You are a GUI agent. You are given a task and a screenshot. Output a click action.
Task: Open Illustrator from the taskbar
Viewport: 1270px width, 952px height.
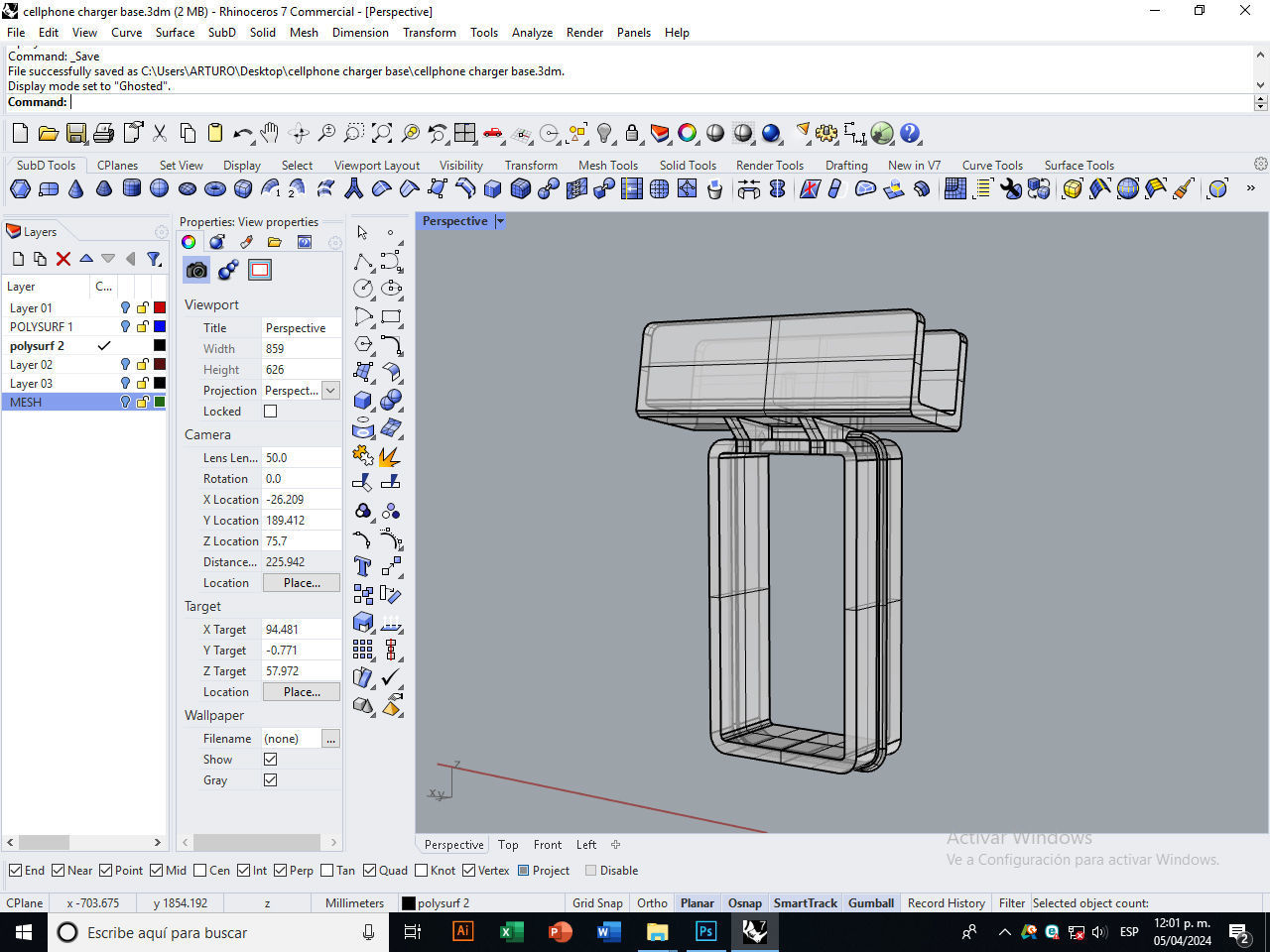click(462, 931)
